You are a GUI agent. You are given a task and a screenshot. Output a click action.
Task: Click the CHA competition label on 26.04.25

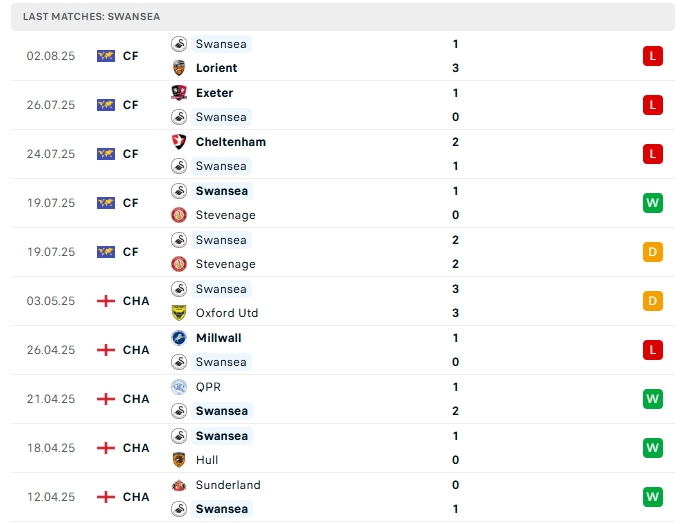(x=136, y=350)
